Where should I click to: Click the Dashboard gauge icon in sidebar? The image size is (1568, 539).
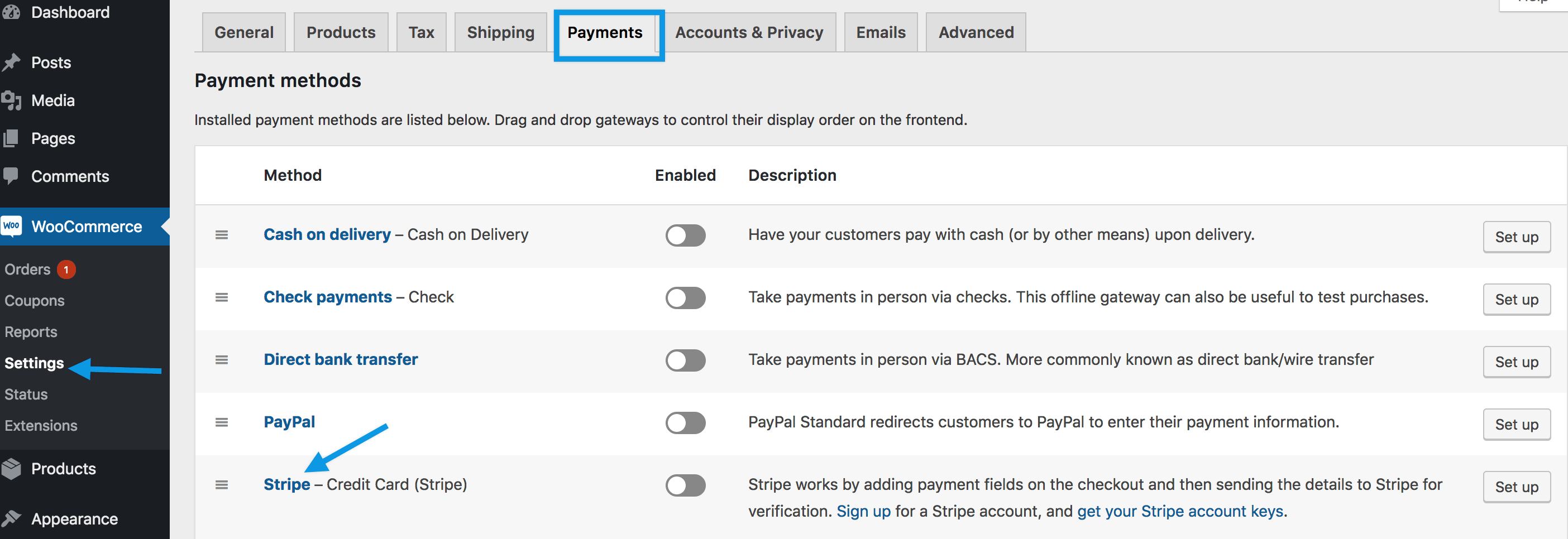pos(11,12)
